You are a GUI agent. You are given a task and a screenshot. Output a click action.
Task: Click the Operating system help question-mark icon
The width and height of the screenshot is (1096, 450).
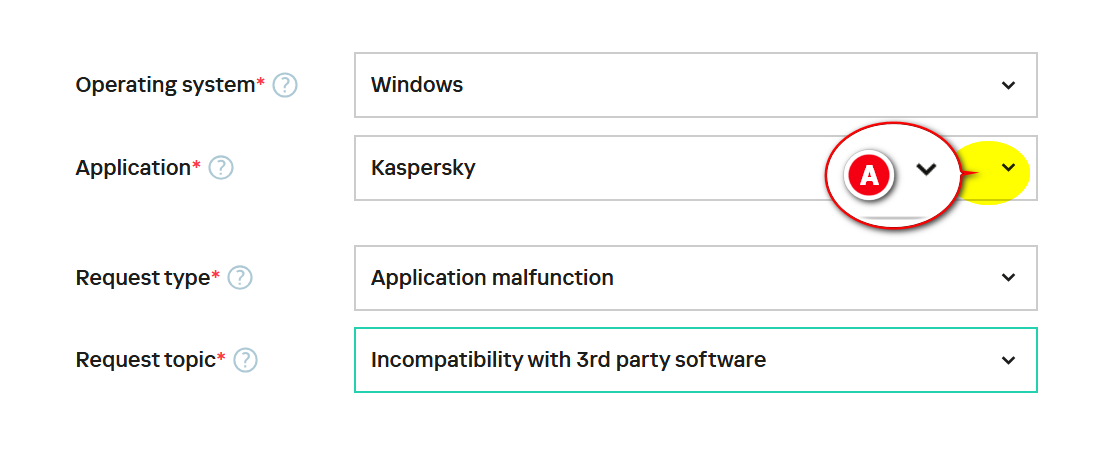[285, 85]
